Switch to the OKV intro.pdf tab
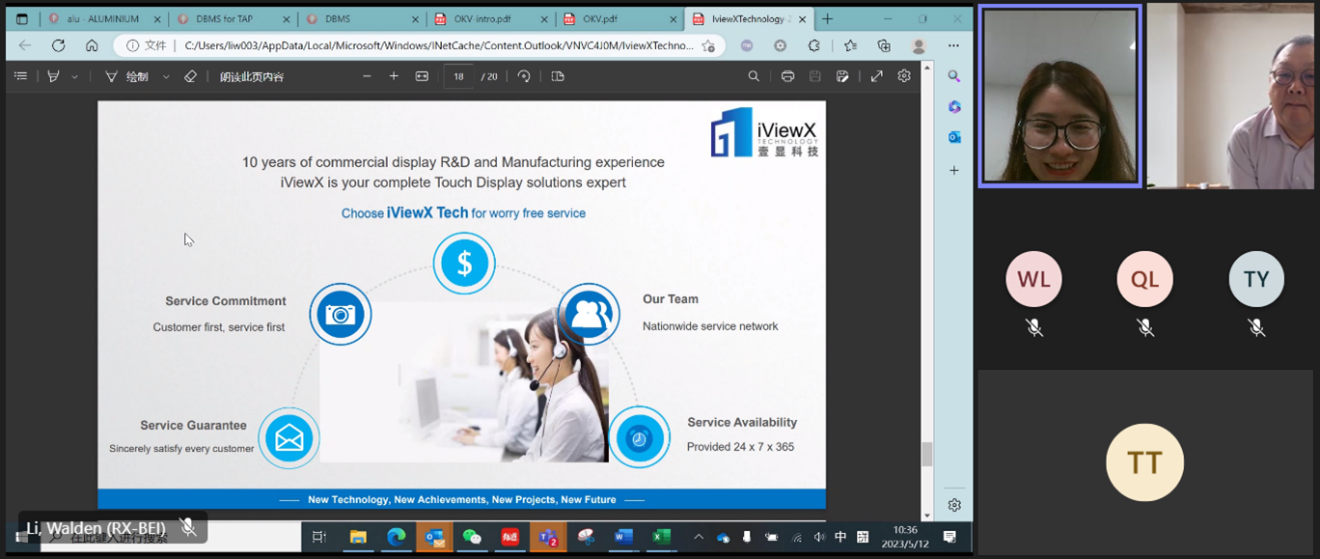 483,18
